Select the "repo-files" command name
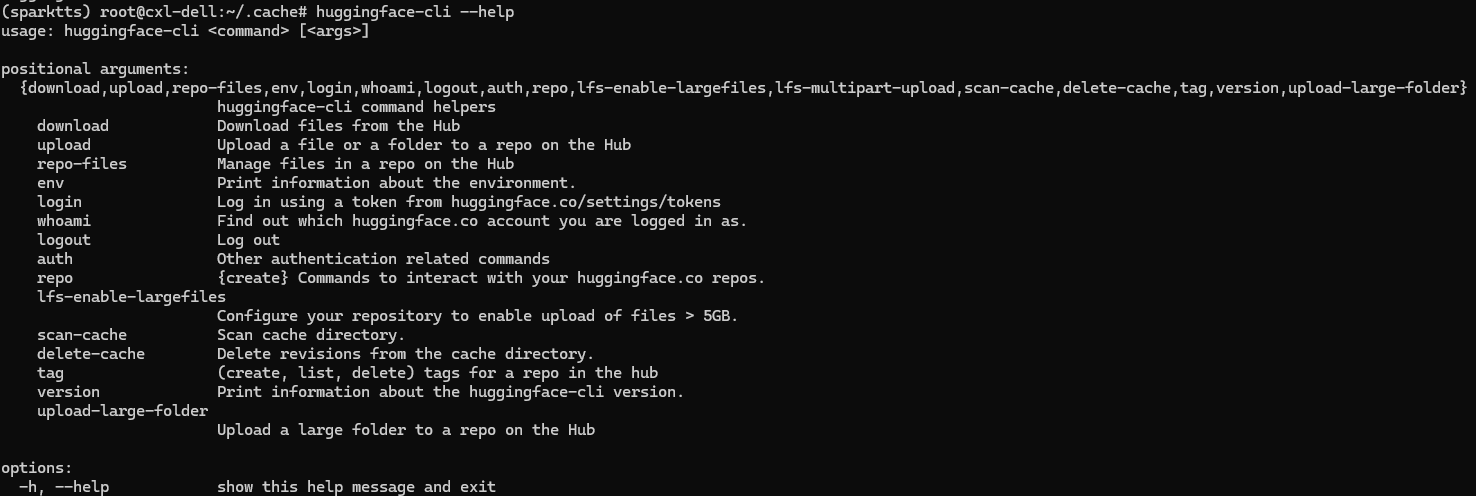This screenshot has width=1476, height=496. (x=82, y=164)
